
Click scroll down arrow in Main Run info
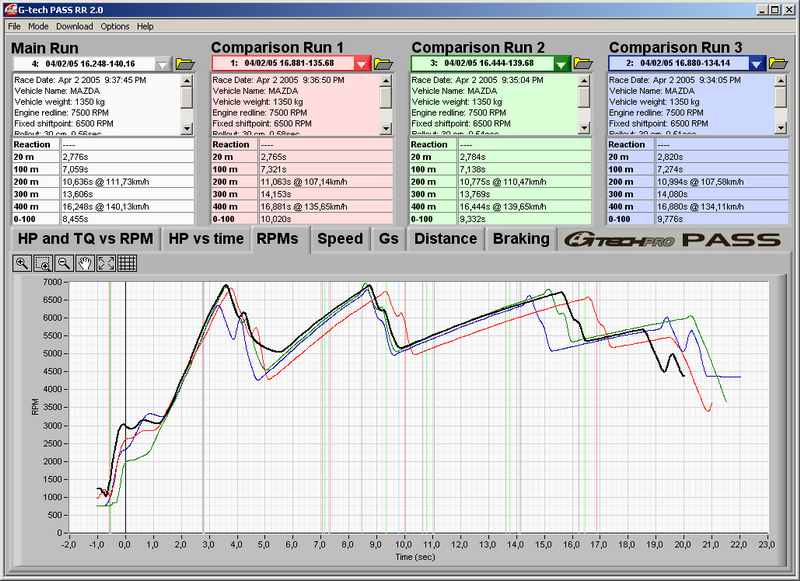(x=187, y=128)
